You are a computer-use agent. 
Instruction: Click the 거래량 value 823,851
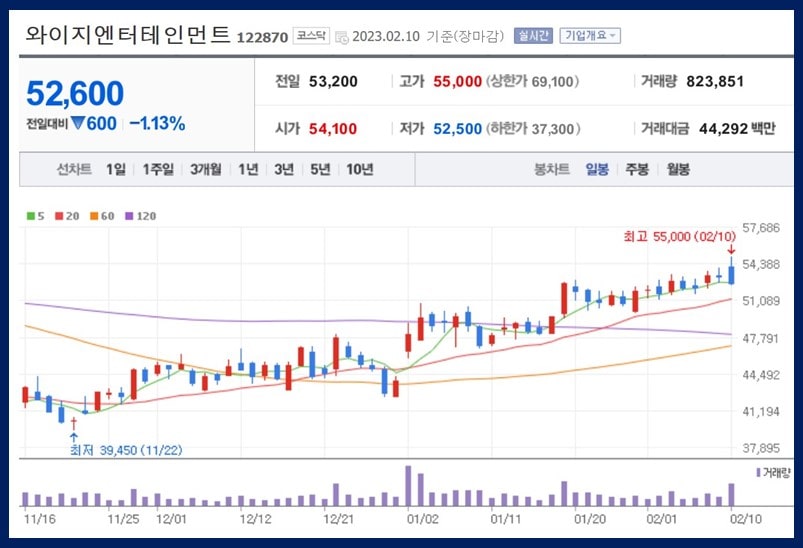tap(715, 81)
